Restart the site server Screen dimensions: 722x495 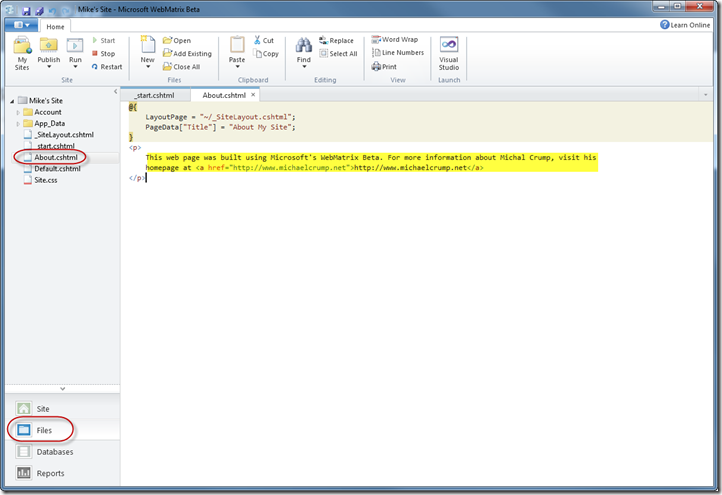pos(107,67)
